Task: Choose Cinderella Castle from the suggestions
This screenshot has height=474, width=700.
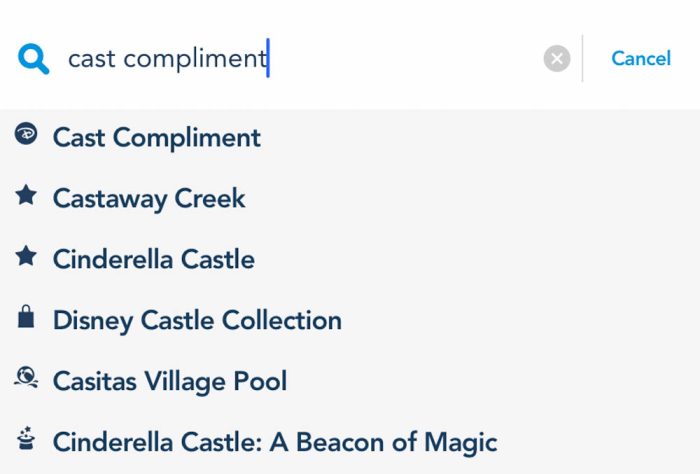Action: click(350, 259)
